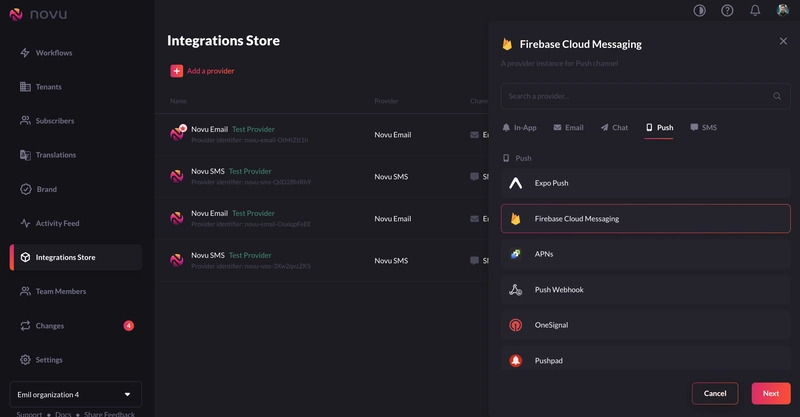The height and width of the screenshot is (417, 800).
Task: Click the Cancel button
Action: tap(715, 394)
